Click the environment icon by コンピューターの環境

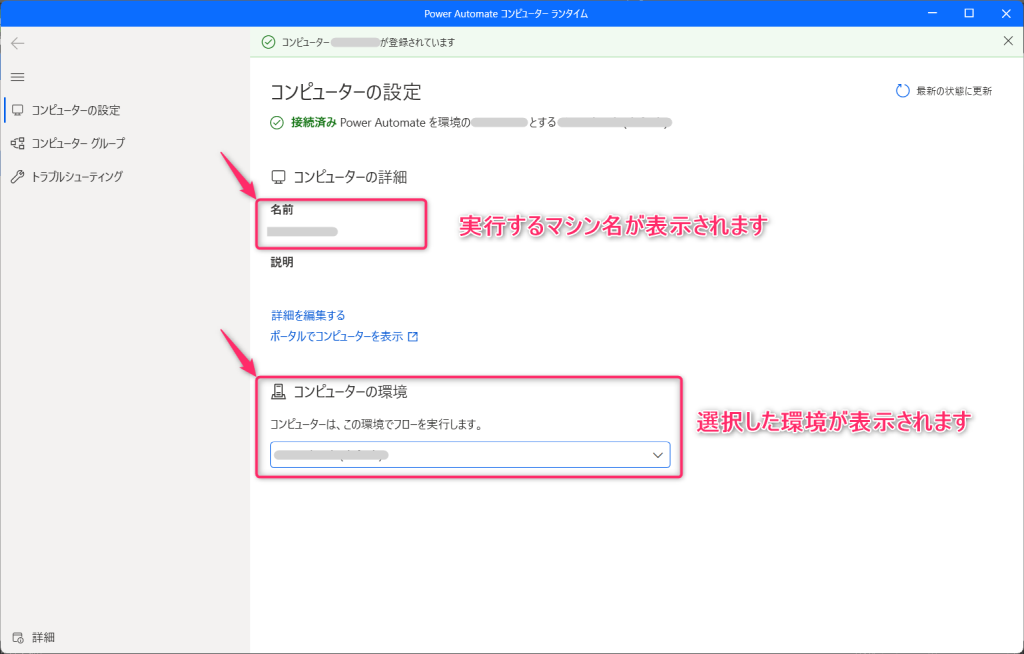point(278,392)
